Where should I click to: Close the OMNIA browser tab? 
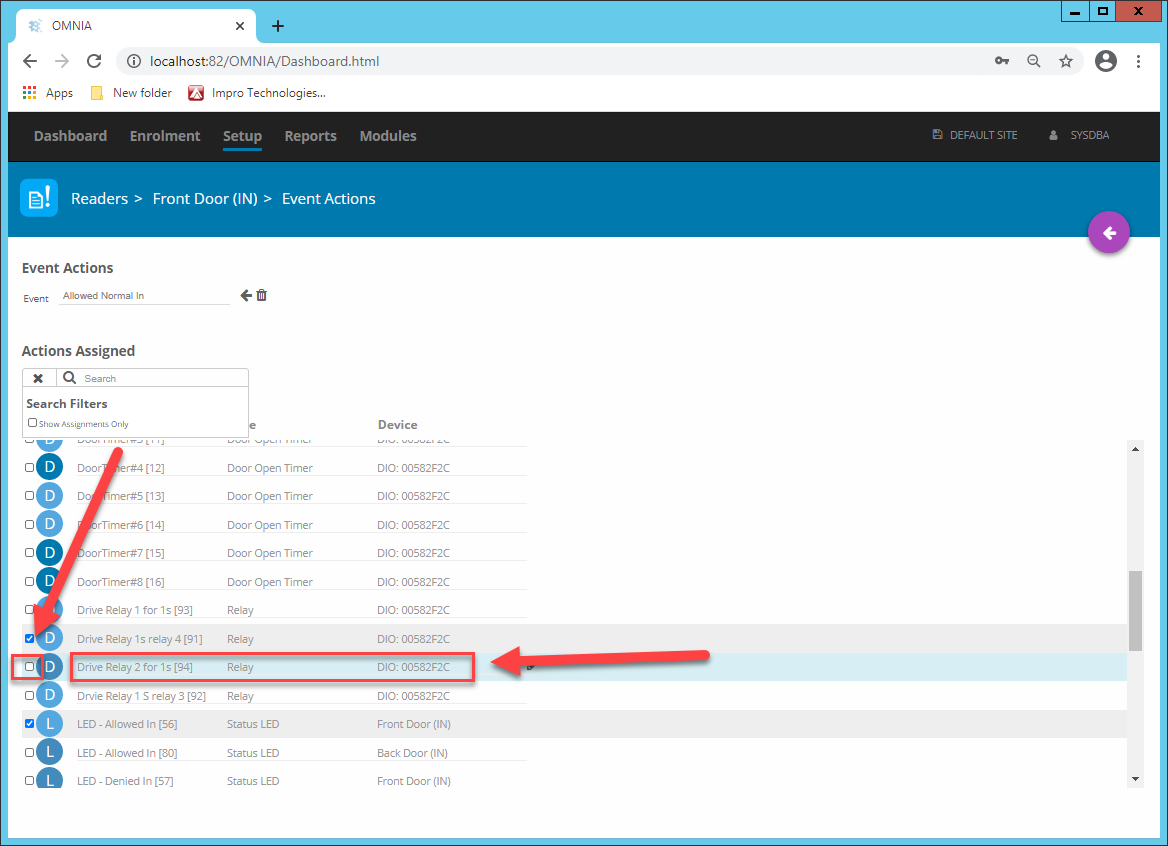pos(240,26)
